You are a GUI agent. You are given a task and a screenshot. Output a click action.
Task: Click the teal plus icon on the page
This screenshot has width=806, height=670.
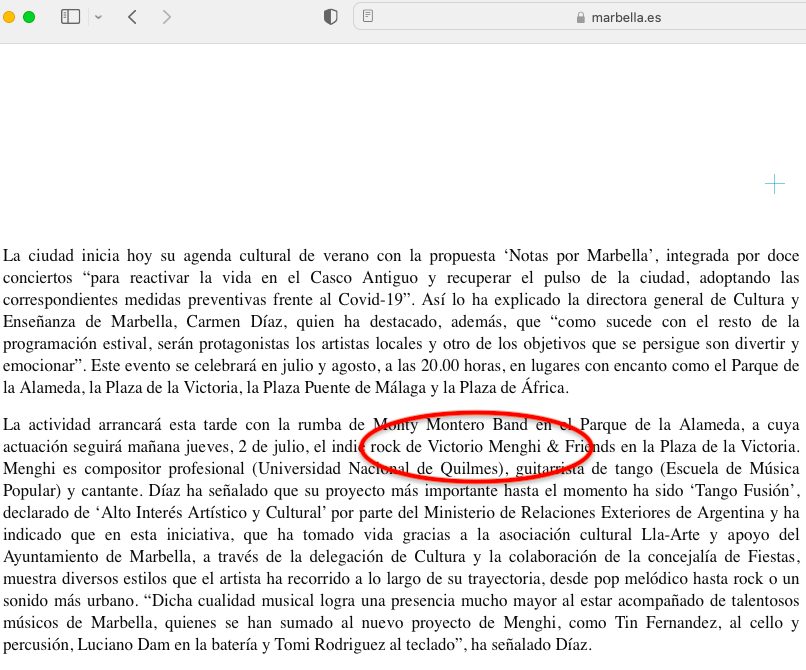[775, 184]
